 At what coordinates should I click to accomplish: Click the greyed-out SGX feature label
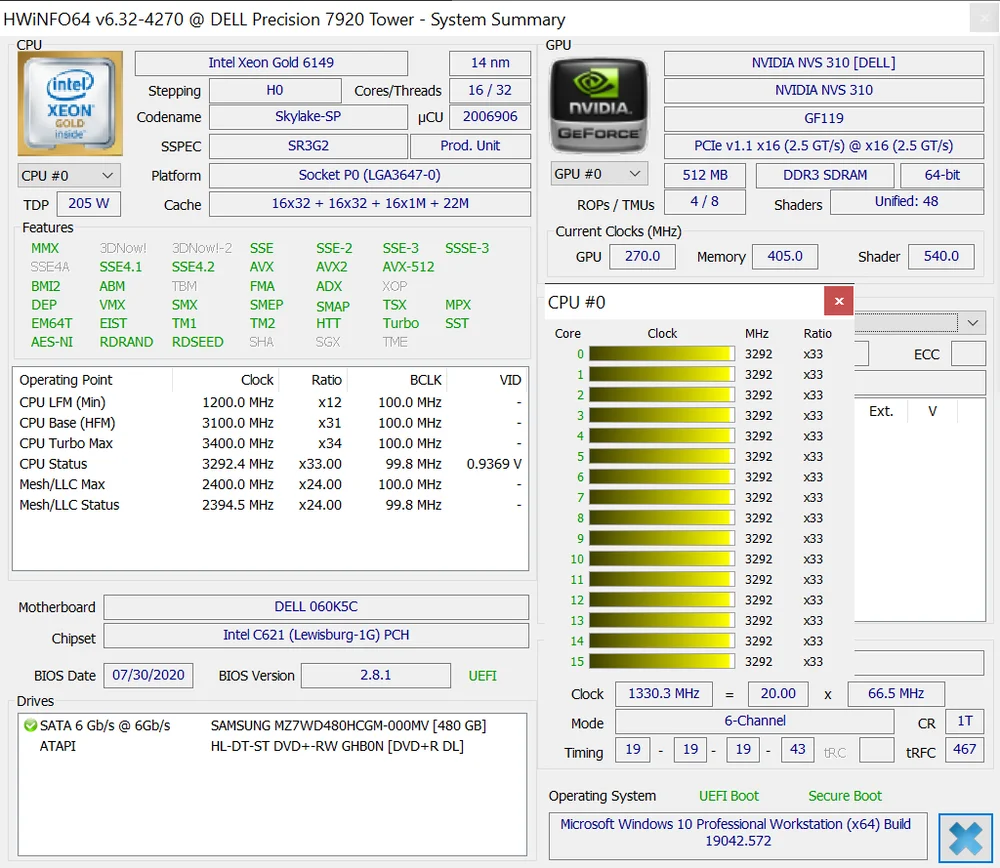click(328, 342)
